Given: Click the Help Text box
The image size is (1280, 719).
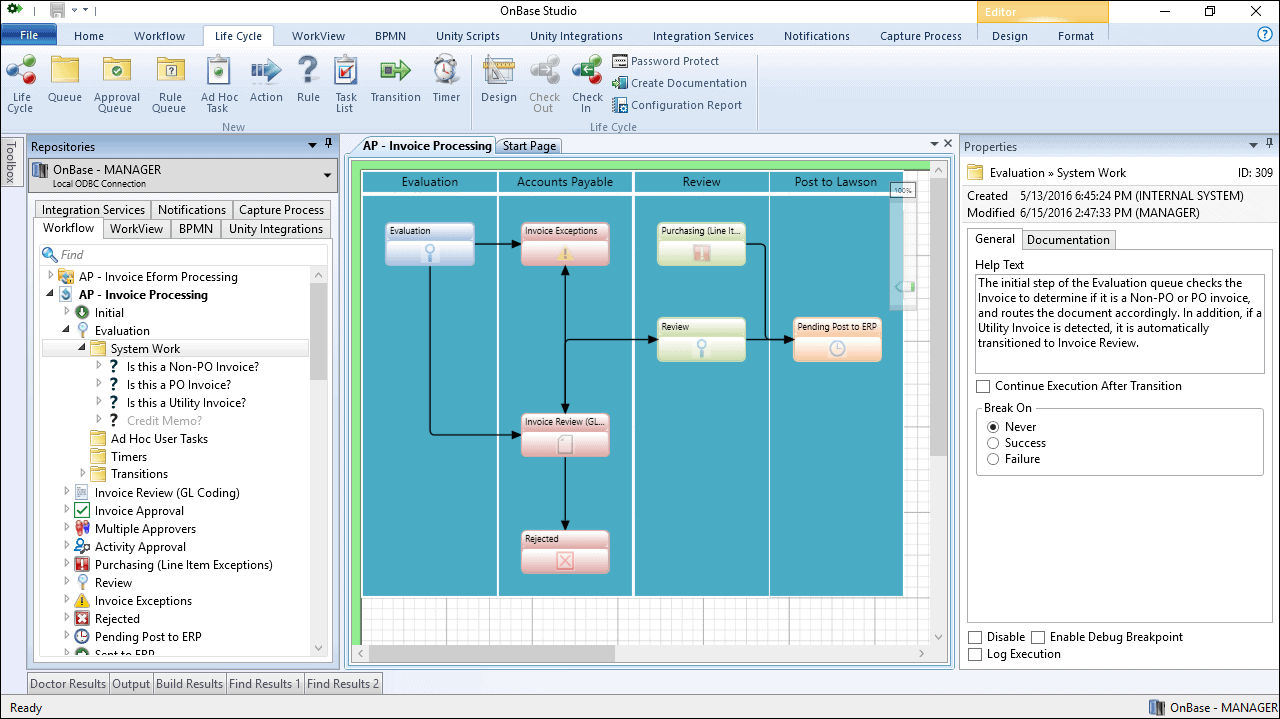Looking at the screenshot, I should click(x=1119, y=324).
